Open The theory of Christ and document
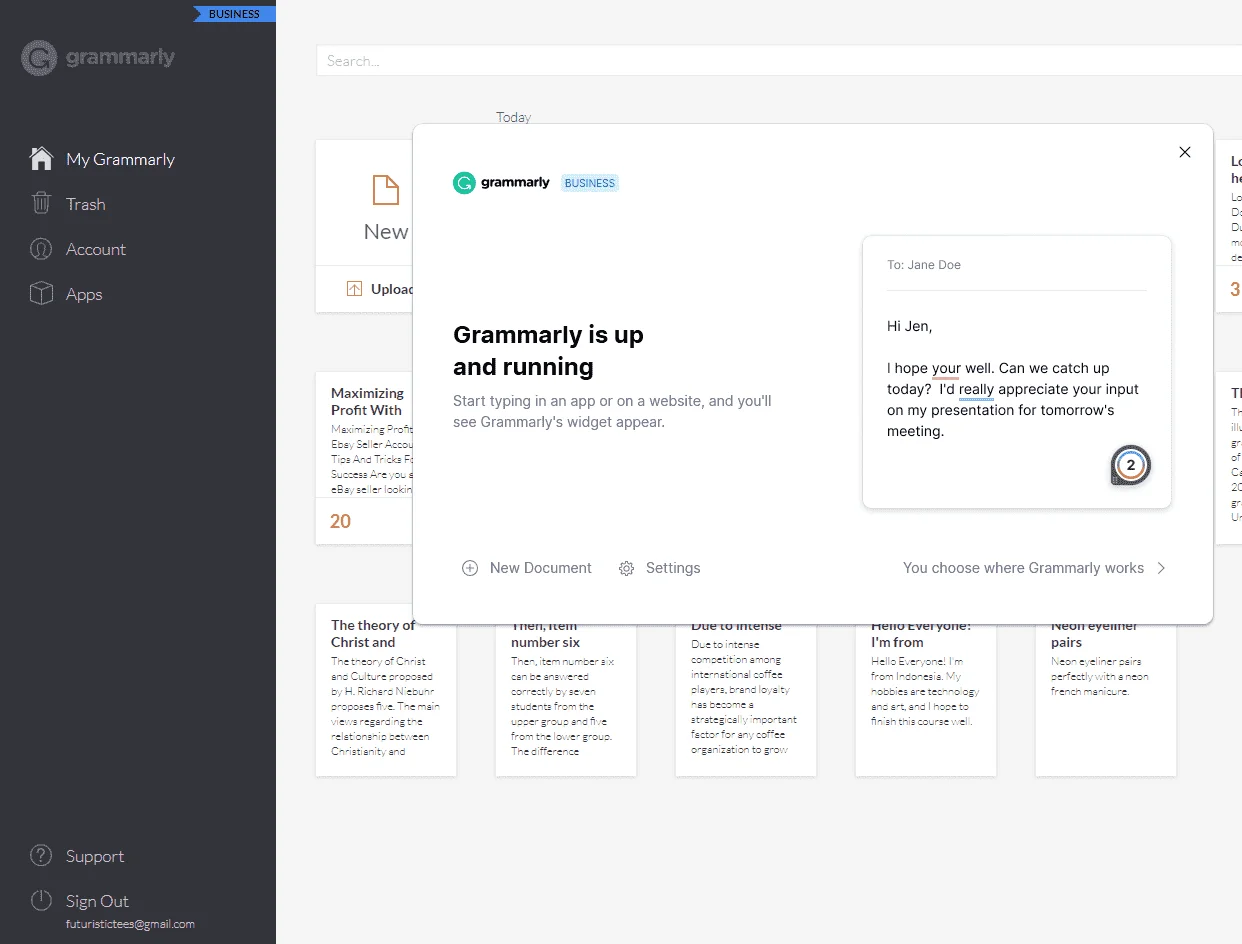The image size is (1242, 944). (386, 690)
